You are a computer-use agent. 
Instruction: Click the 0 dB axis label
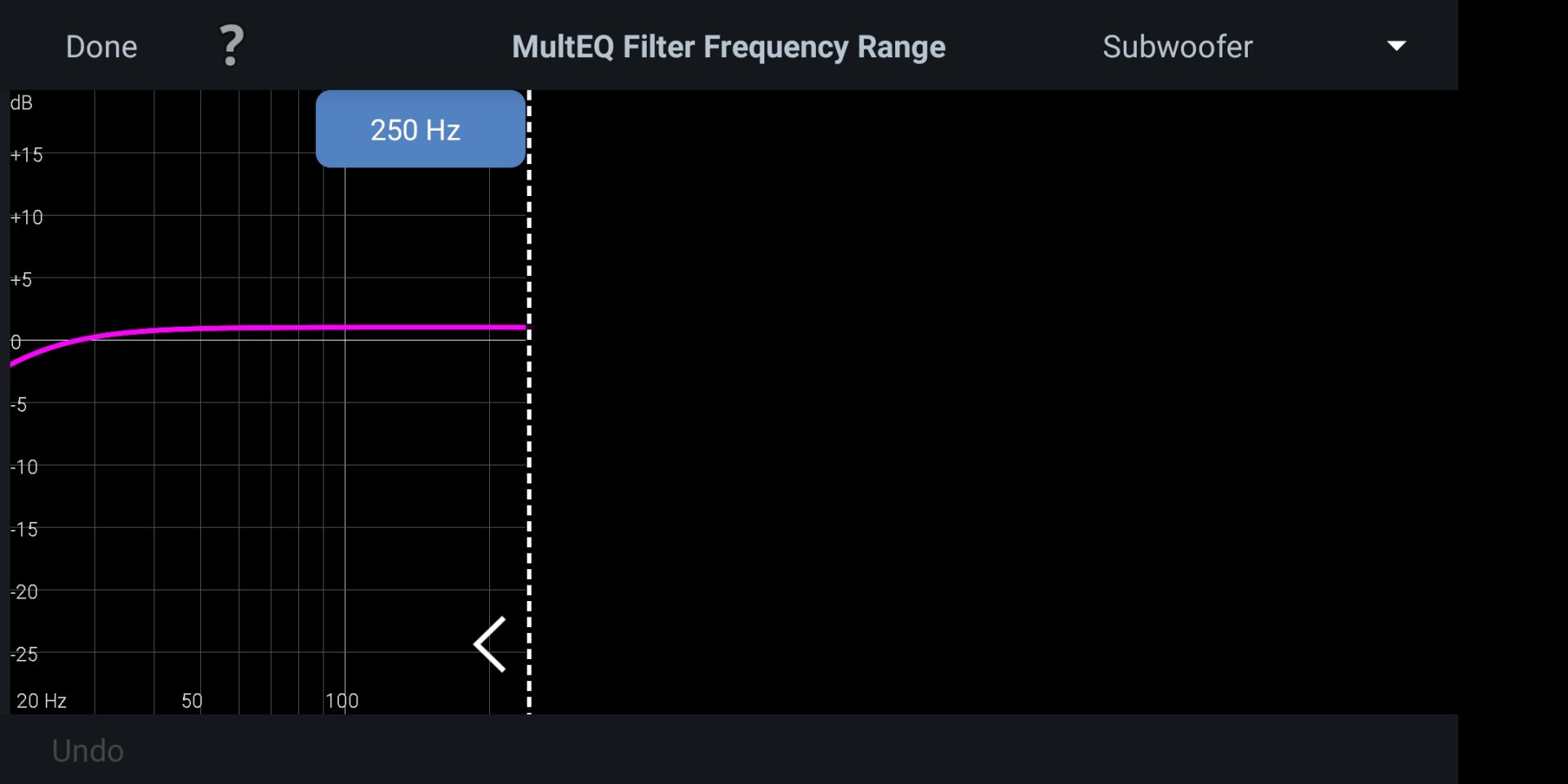pos(16,342)
